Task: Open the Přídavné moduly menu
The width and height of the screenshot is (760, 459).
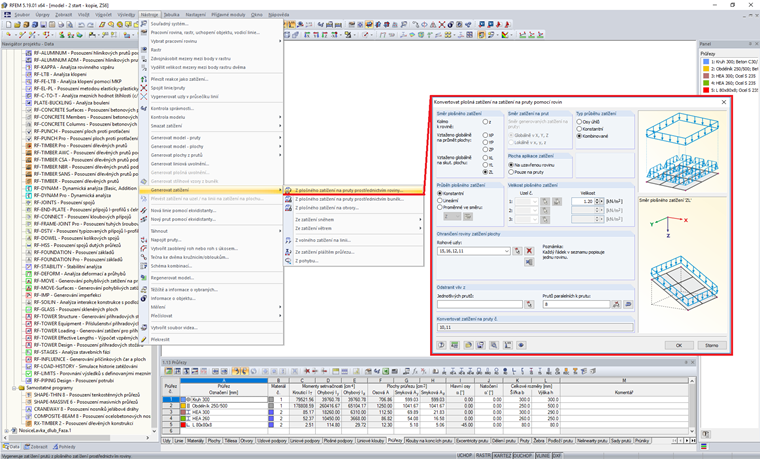Action: (228, 15)
